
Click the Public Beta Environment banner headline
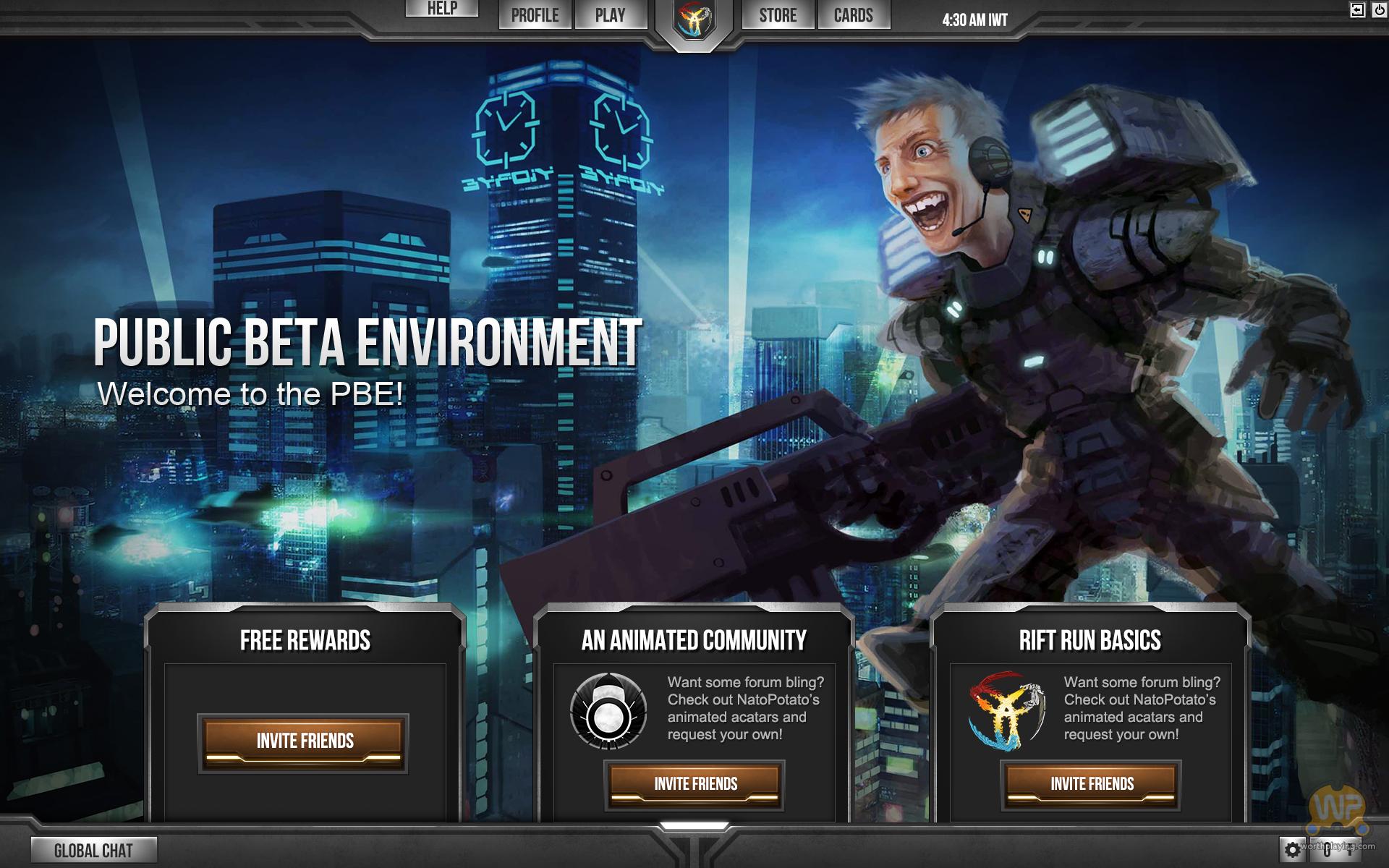[x=368, y=341]
